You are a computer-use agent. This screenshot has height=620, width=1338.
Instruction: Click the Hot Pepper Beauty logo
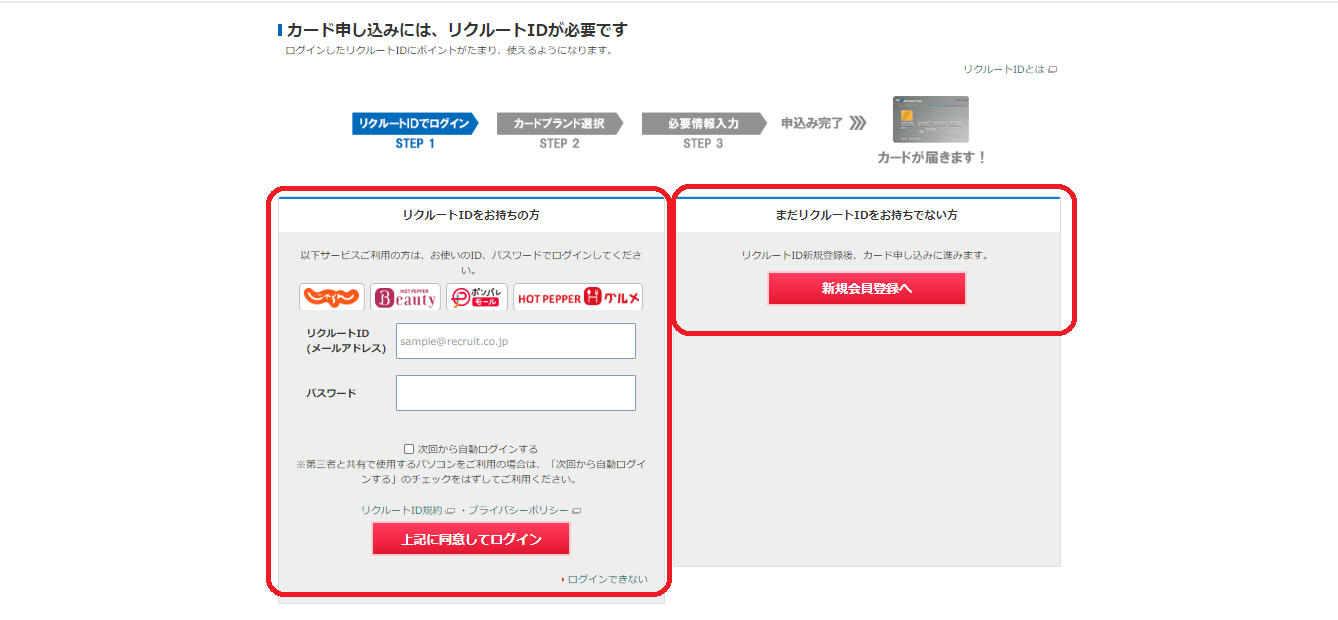(x=405, y=297)
